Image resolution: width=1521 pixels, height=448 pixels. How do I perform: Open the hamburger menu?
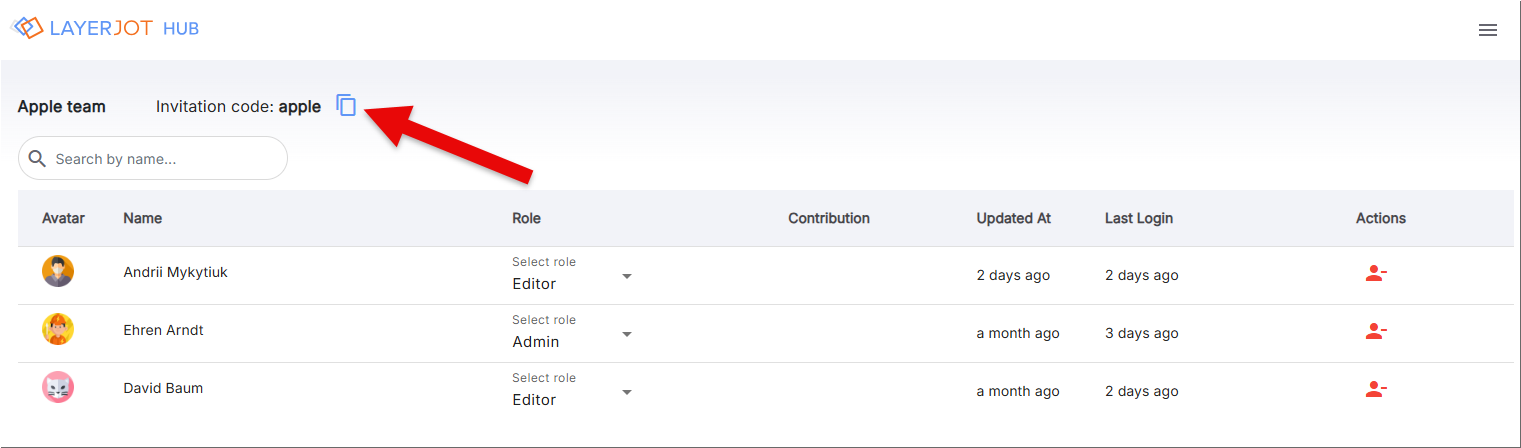click(x=1488, y=30)
